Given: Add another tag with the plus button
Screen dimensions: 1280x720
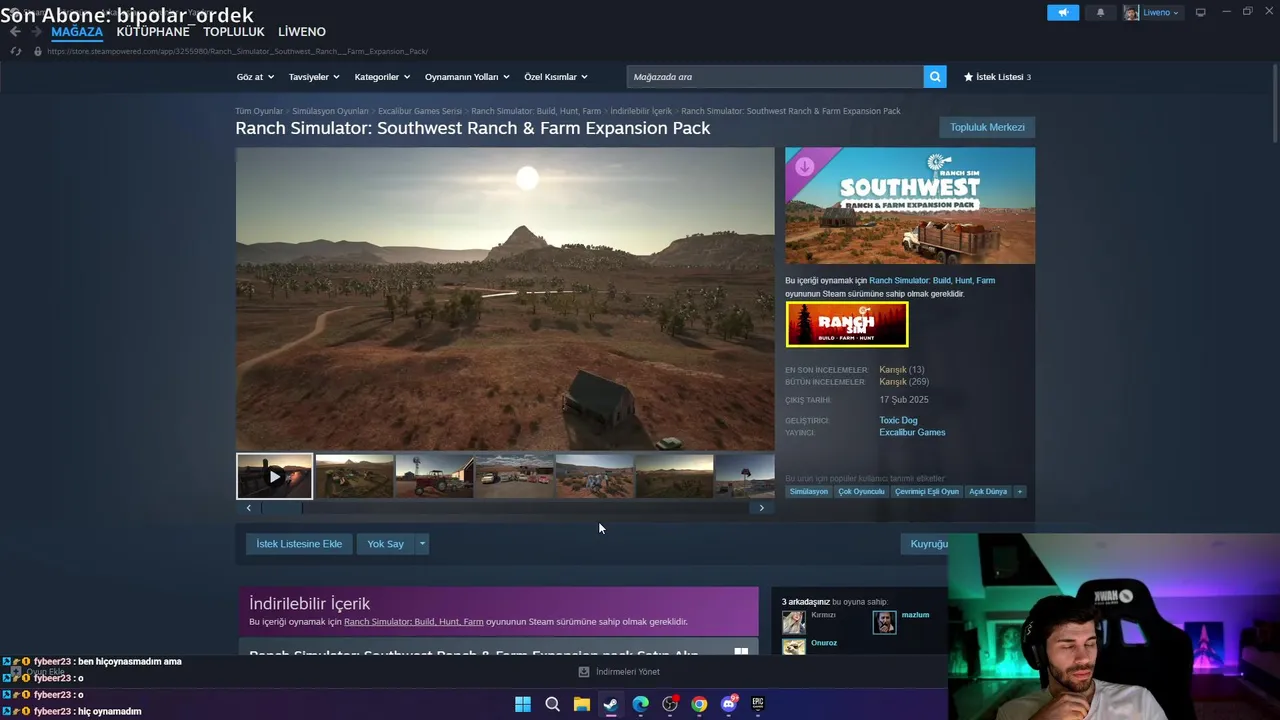Looking at the screenshot, I should [1020, 491].
